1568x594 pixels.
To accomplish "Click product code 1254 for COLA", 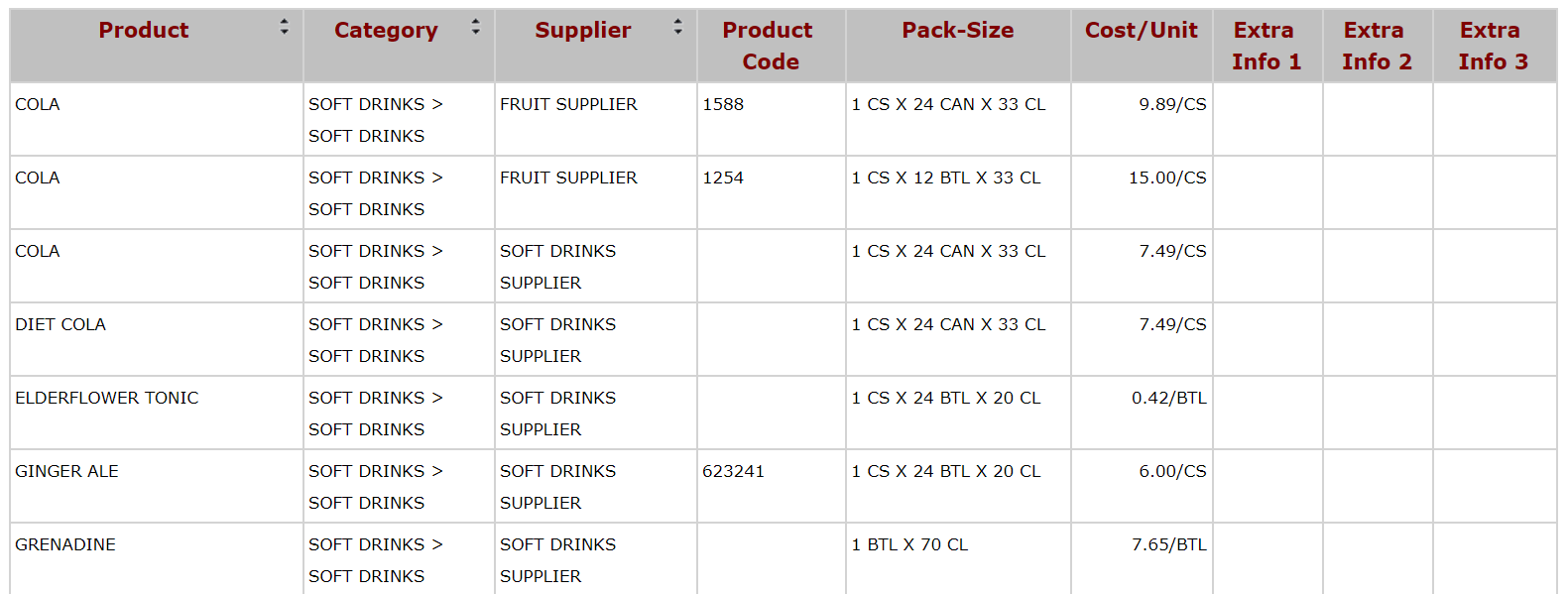I will (721, 178).
